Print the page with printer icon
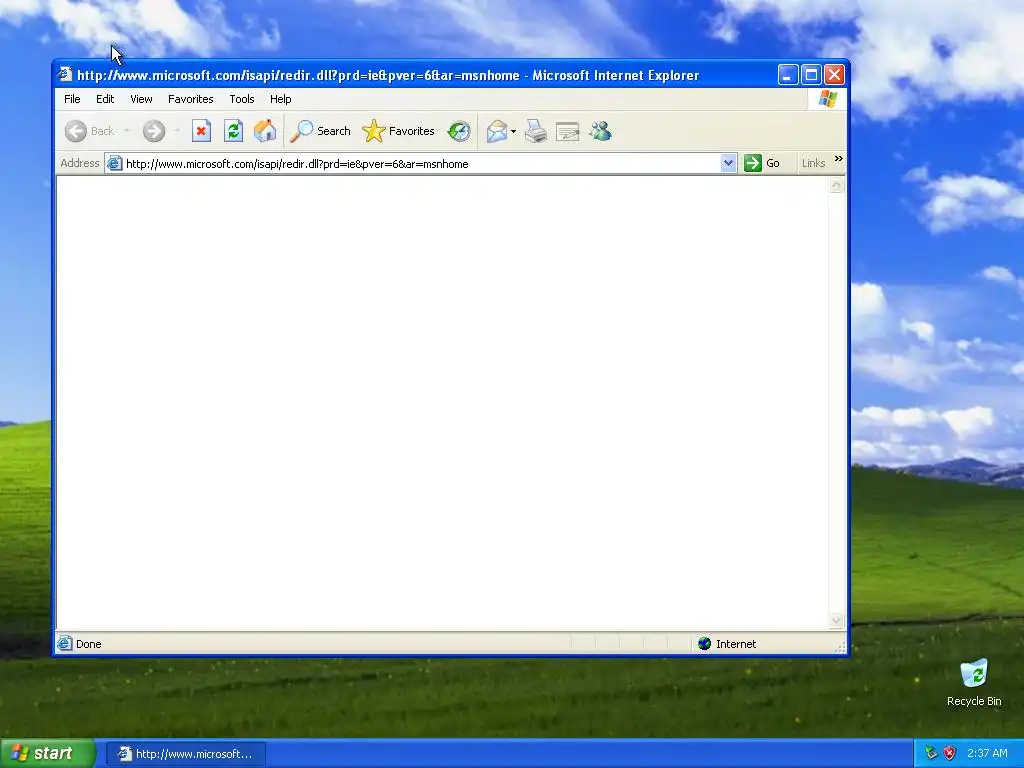Image resolution: width=1024 pixels, height=768 pixels. [536, 131]
